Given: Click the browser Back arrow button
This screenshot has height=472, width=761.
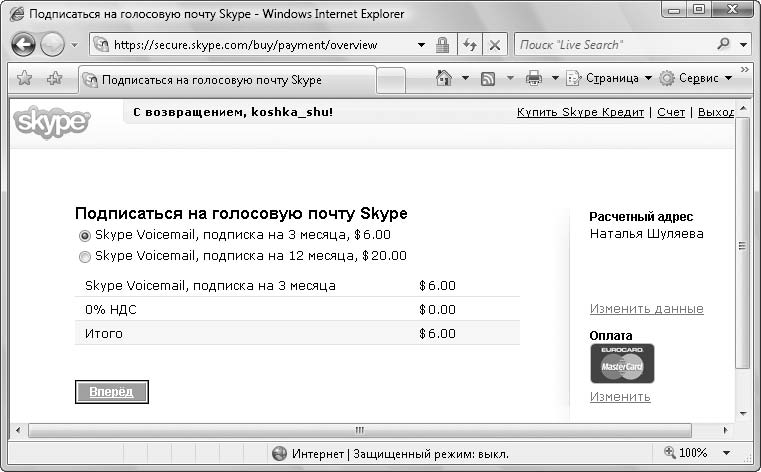Looking at the screenshot, I should (23, 45).
